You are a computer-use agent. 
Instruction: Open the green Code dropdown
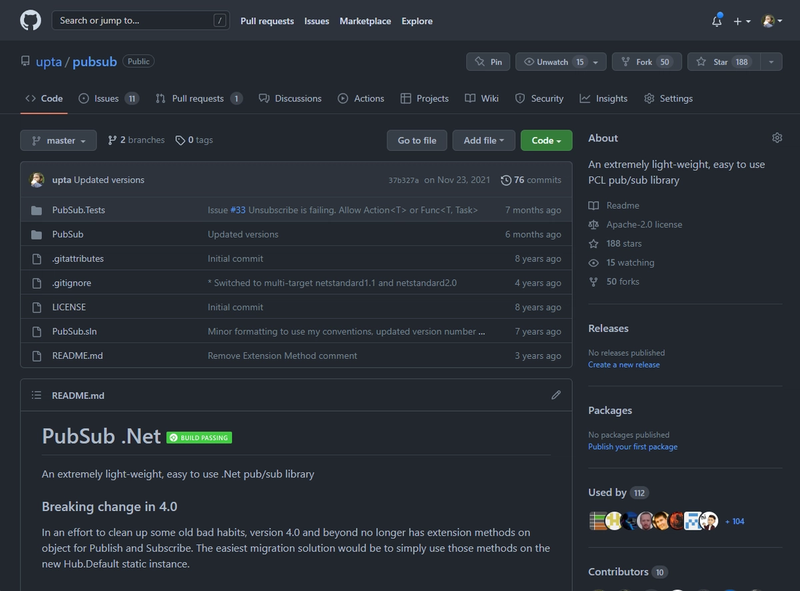pyautogui.click(x=546, y=140)
